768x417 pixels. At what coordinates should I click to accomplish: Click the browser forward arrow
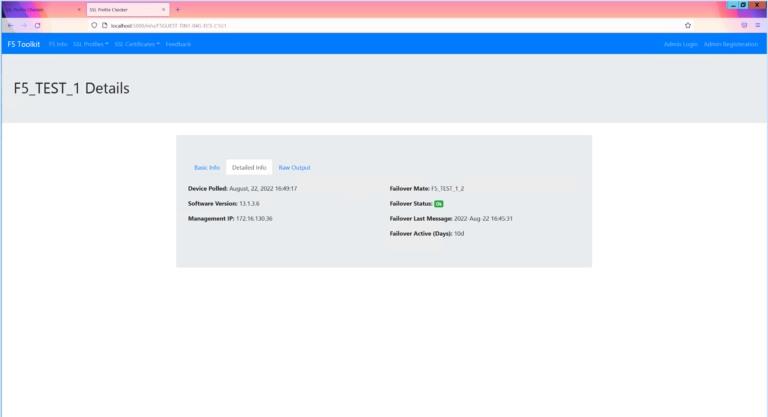(23, 25)
